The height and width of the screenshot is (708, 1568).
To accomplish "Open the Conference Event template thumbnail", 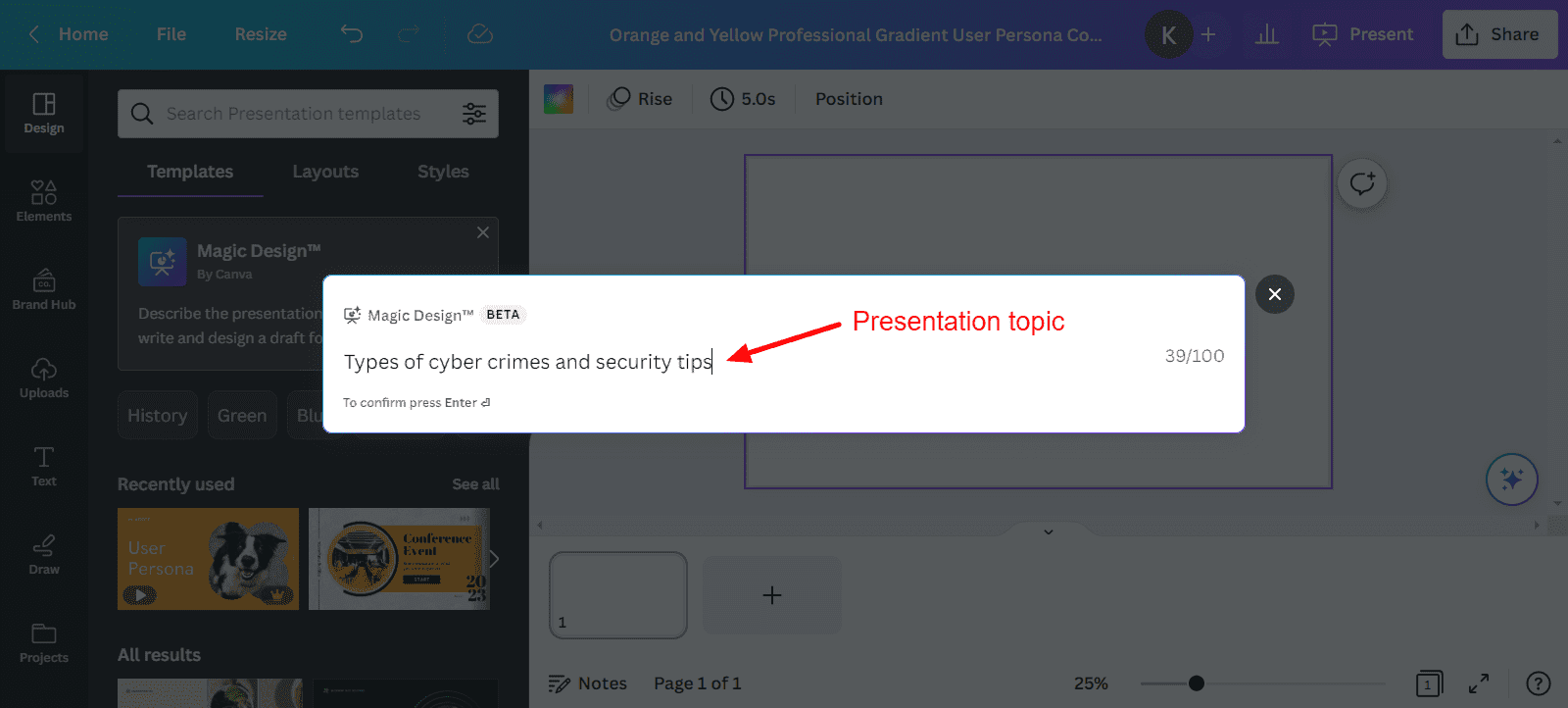I will pos(398,559).
